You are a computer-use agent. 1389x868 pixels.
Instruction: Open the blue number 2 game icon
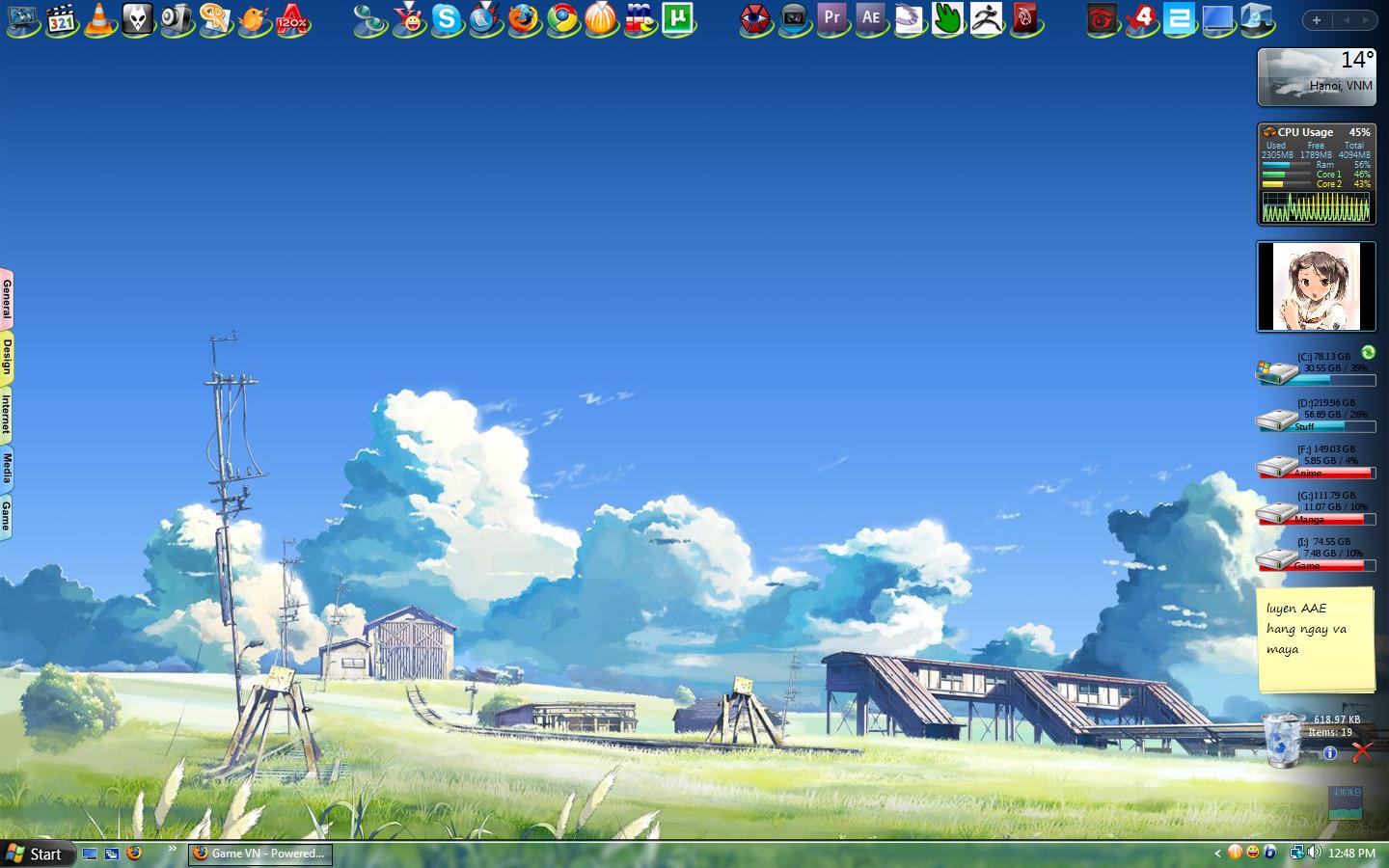pos(1179,19)
